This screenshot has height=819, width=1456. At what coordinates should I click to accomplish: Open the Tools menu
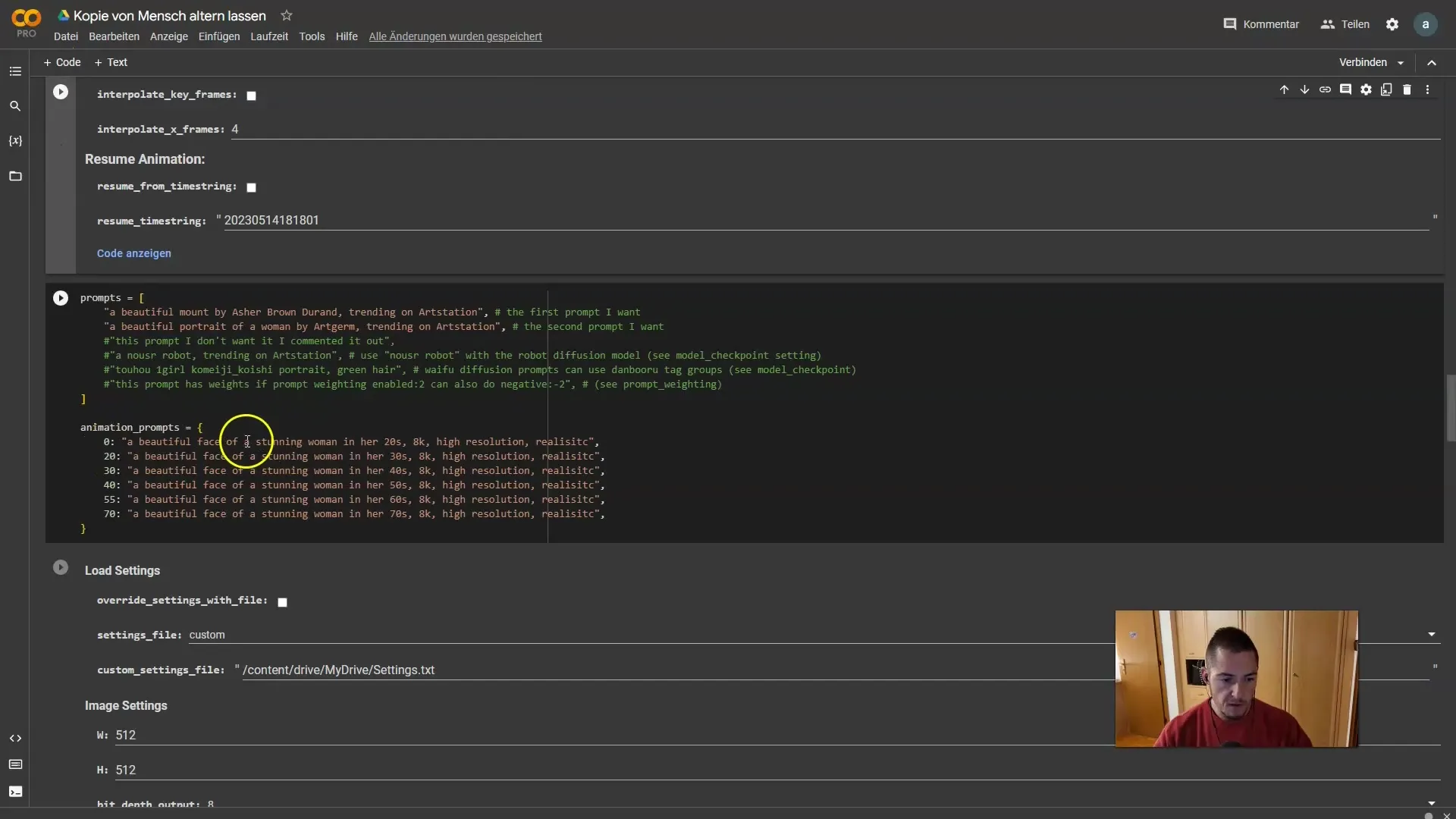[x=312, y=36]
